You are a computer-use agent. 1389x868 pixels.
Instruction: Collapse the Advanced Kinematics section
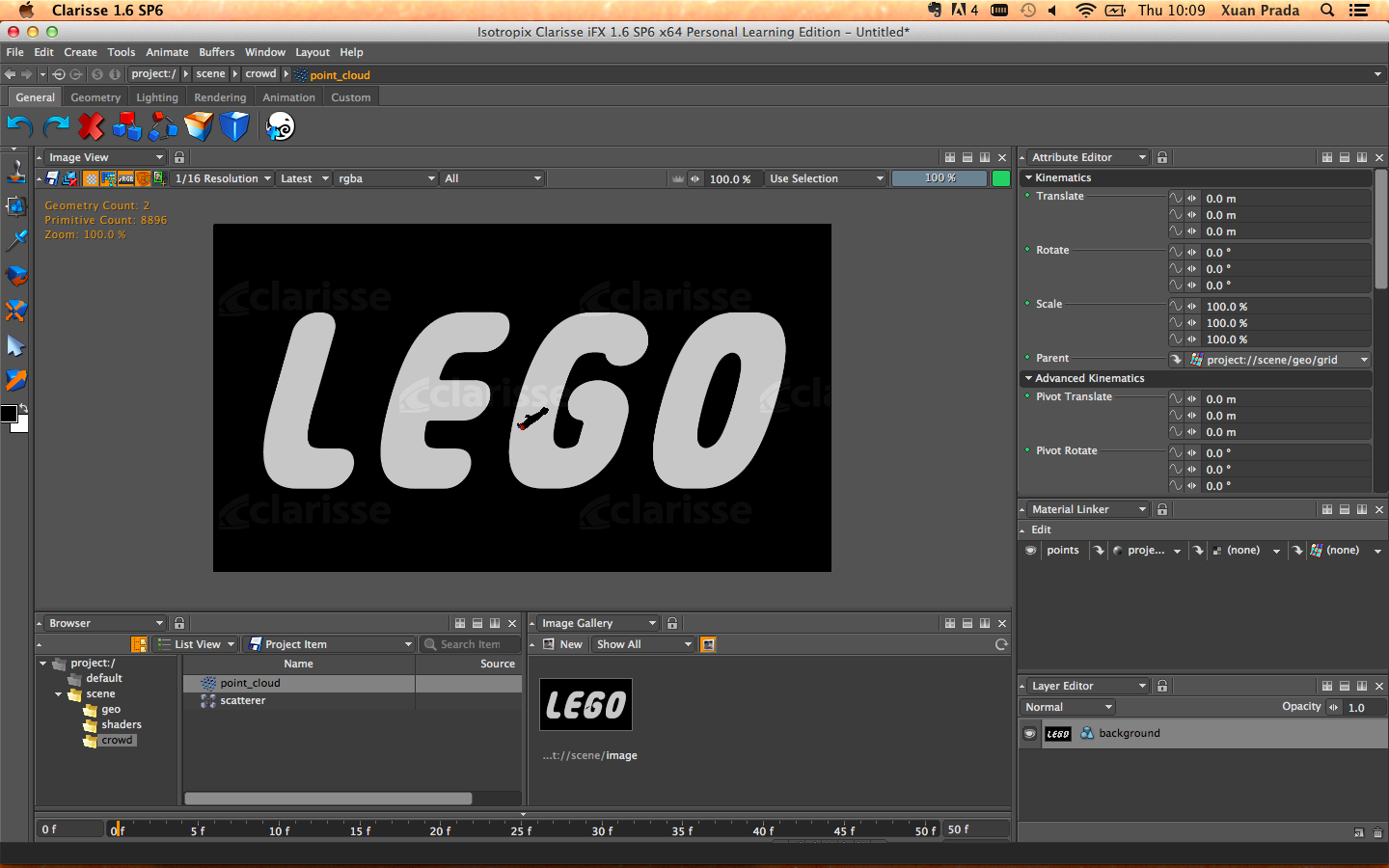[1029, 378]
